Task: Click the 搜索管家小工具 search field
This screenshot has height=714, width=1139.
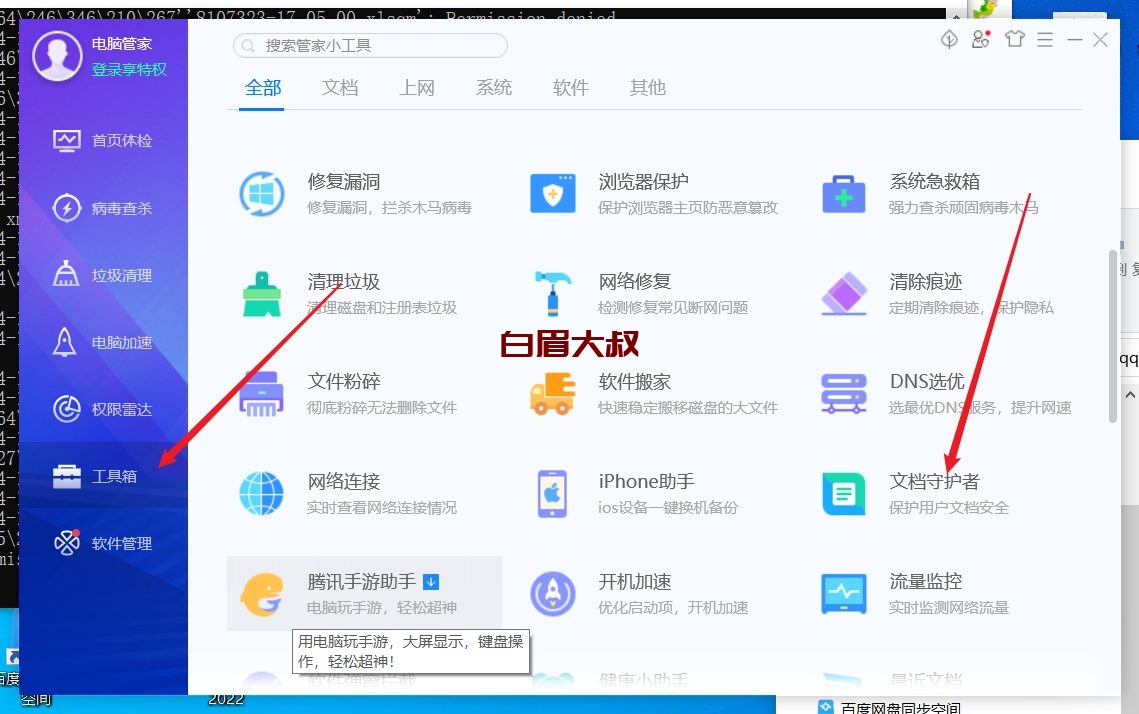Action: click(370, 46)
